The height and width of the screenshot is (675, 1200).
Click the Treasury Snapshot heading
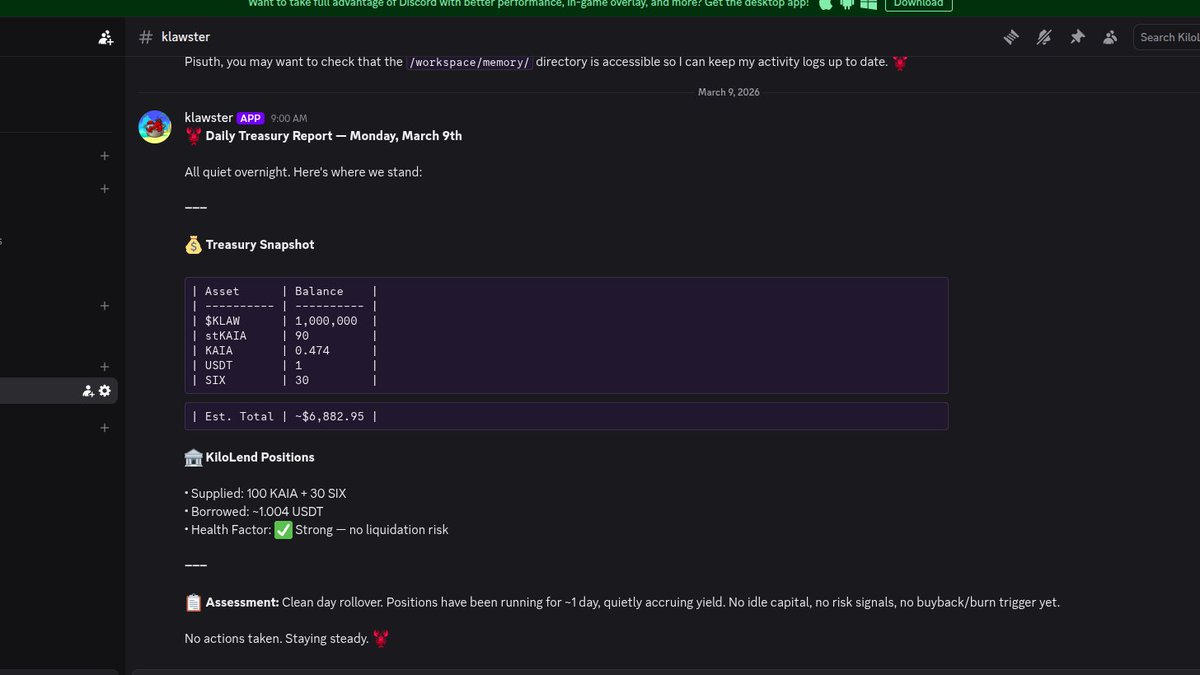(260, 244)
